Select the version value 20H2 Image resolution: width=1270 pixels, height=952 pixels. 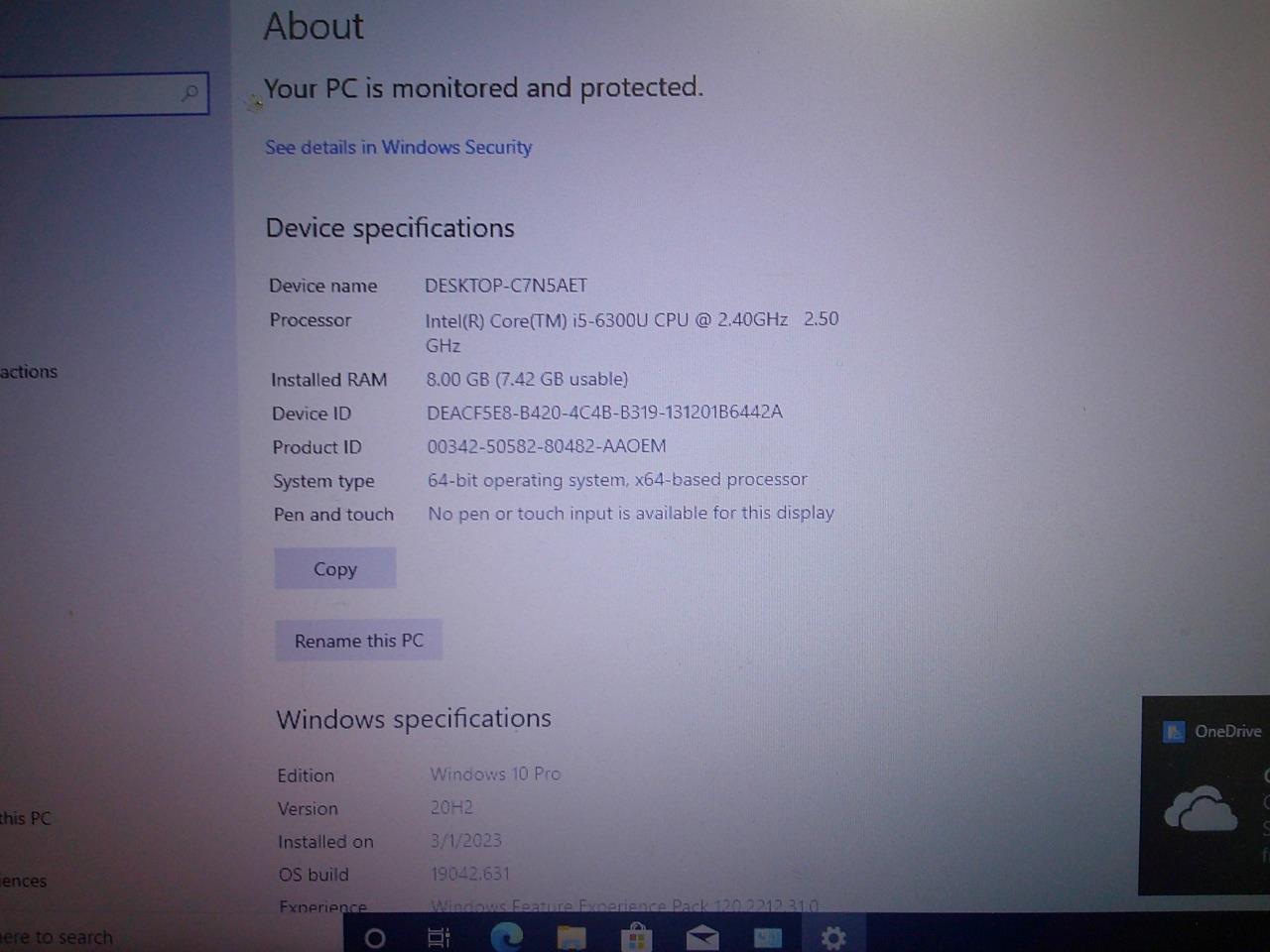451,807
